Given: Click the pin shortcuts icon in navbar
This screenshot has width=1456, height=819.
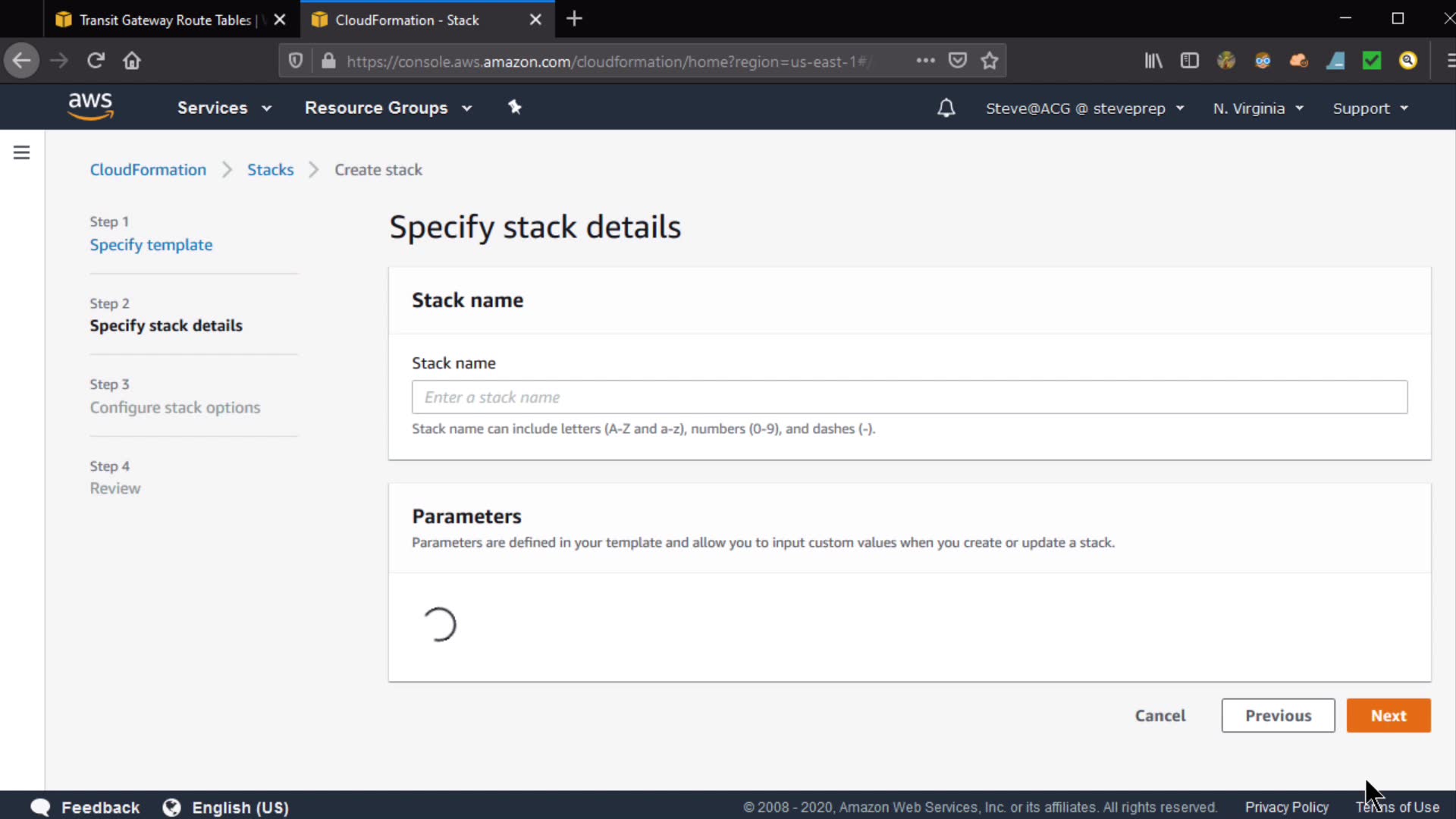Looking at the screenshot, I should [515, 107].
